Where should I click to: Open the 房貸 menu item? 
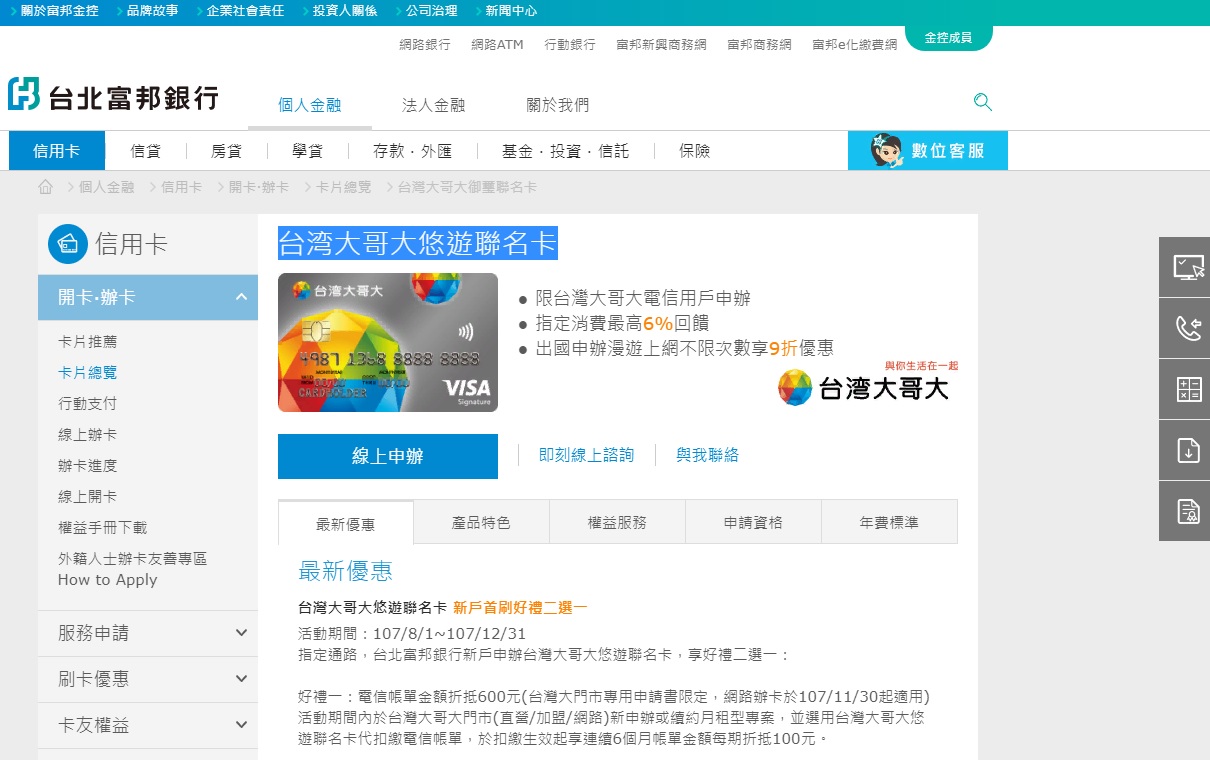point(227,151)
